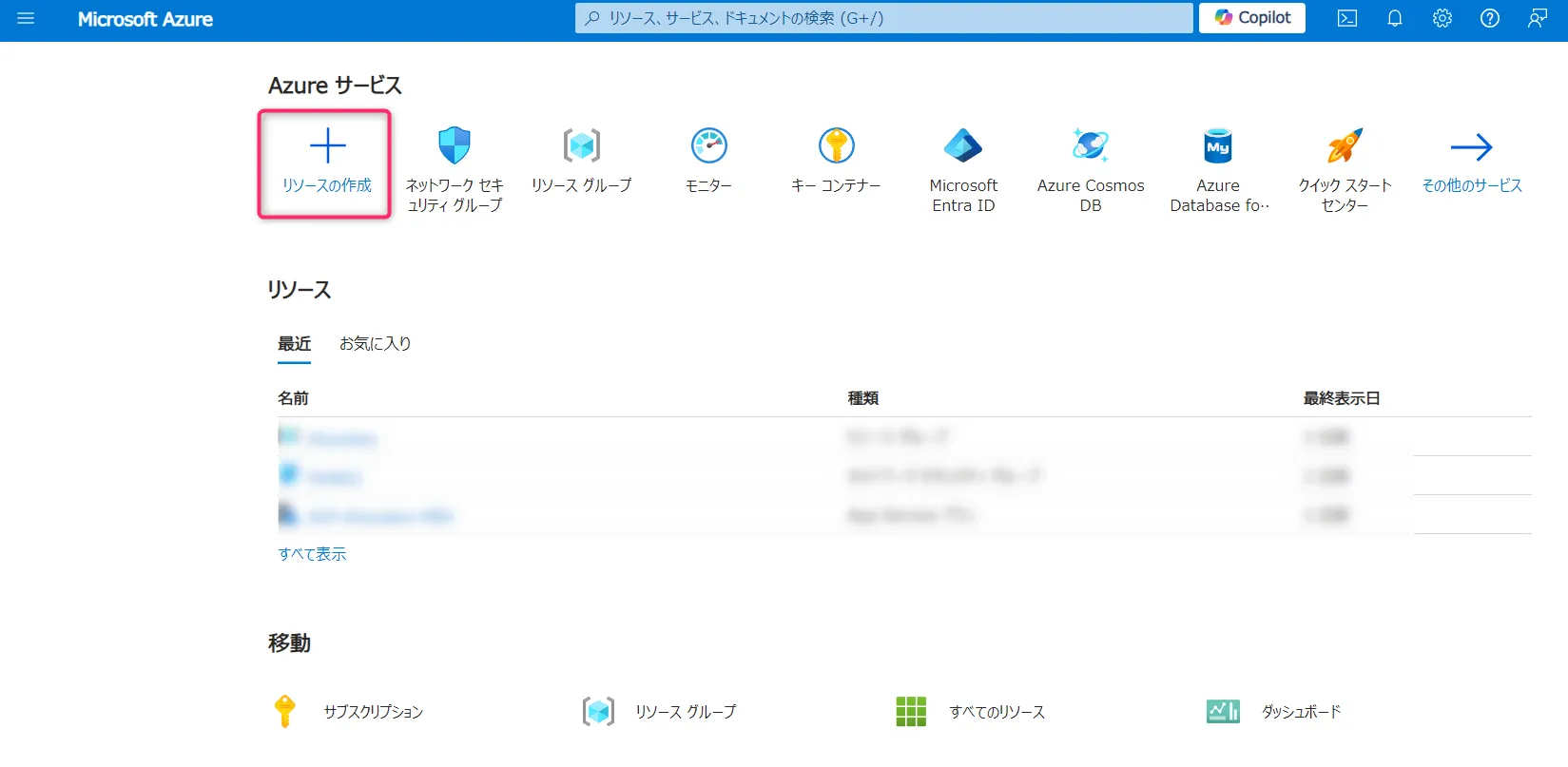Viewport: 1568px width, 767px height.
Task: Open the hamburger portal menu
Action: point(26,18)
